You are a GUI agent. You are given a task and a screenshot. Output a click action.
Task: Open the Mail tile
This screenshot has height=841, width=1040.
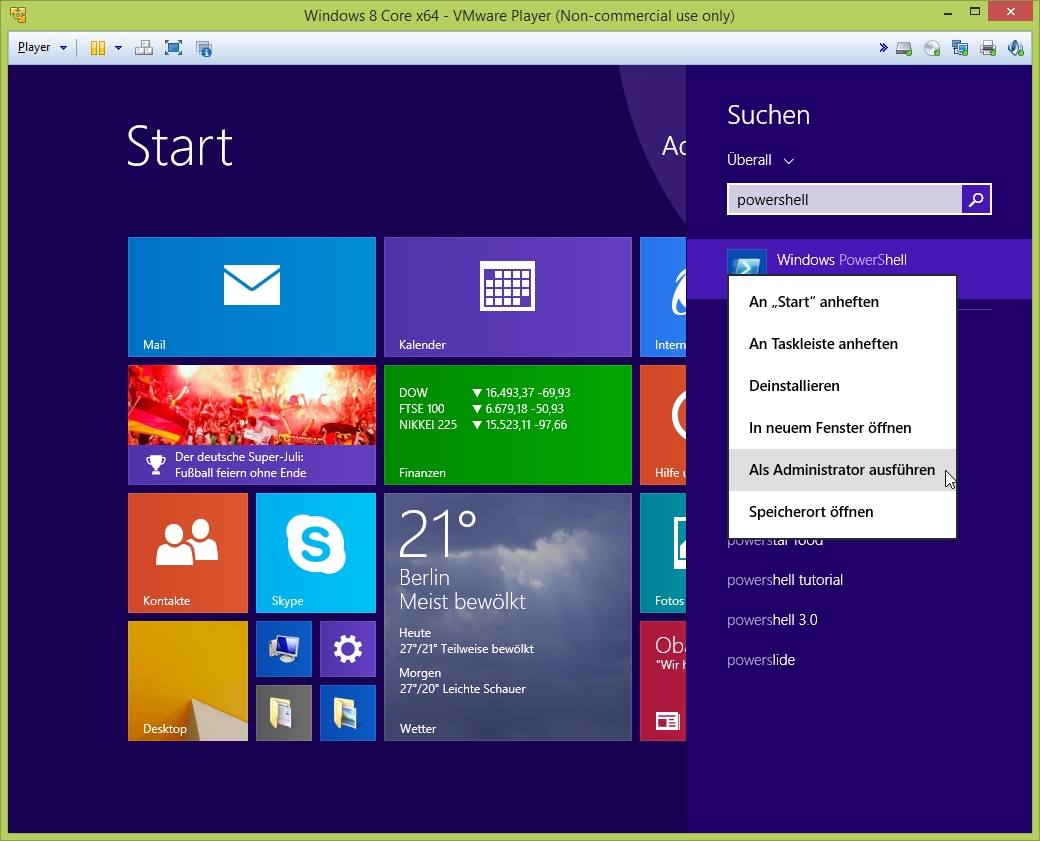tap(252, 297)
